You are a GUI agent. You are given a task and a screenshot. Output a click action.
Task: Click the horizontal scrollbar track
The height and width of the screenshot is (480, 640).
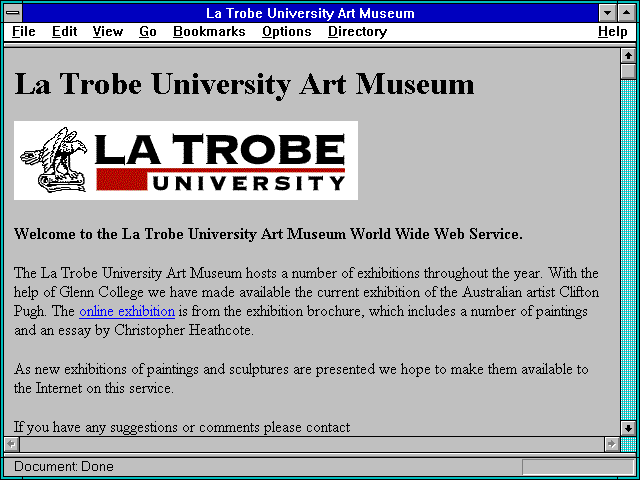tap(311, 444)
